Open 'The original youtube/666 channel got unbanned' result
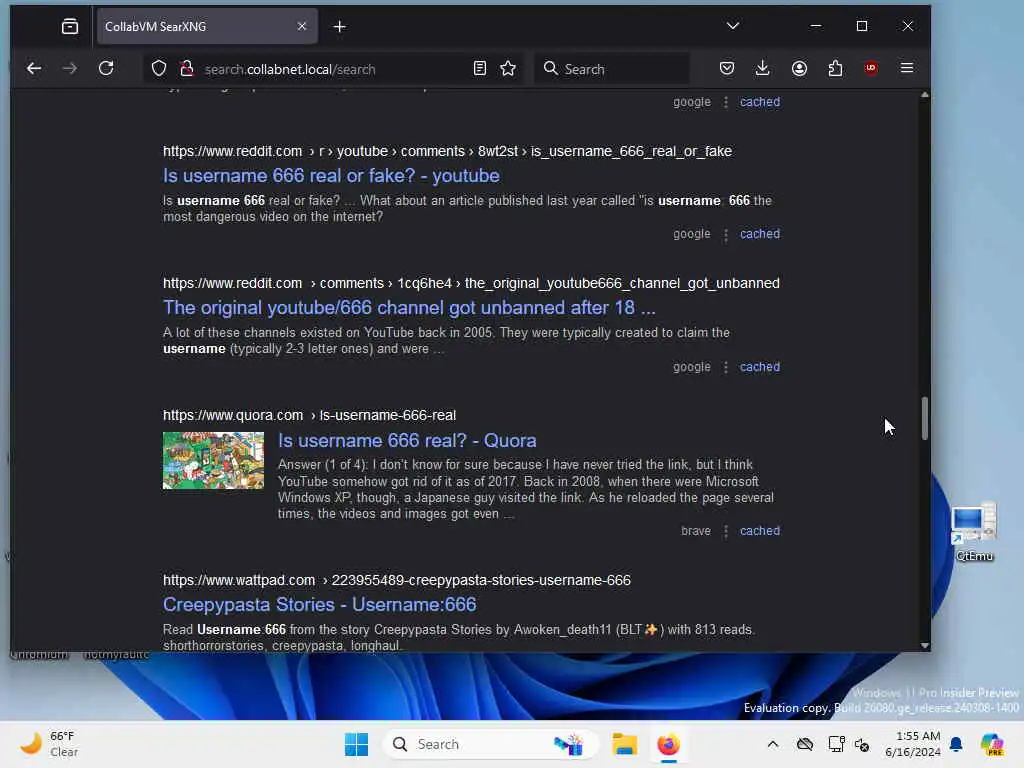This screenshot has height=768, width=1024. [409, 308]
